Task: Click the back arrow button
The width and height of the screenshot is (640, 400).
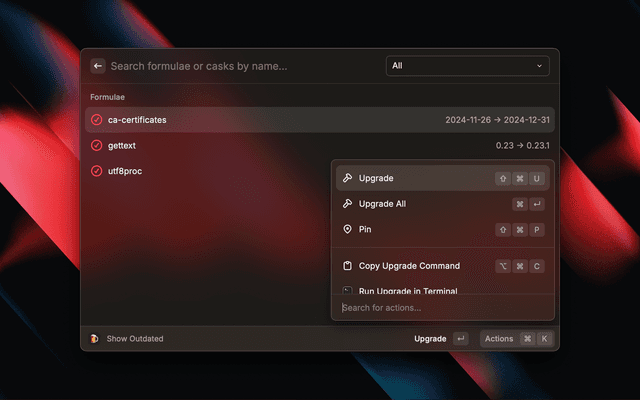Action: tap(98, 66)
